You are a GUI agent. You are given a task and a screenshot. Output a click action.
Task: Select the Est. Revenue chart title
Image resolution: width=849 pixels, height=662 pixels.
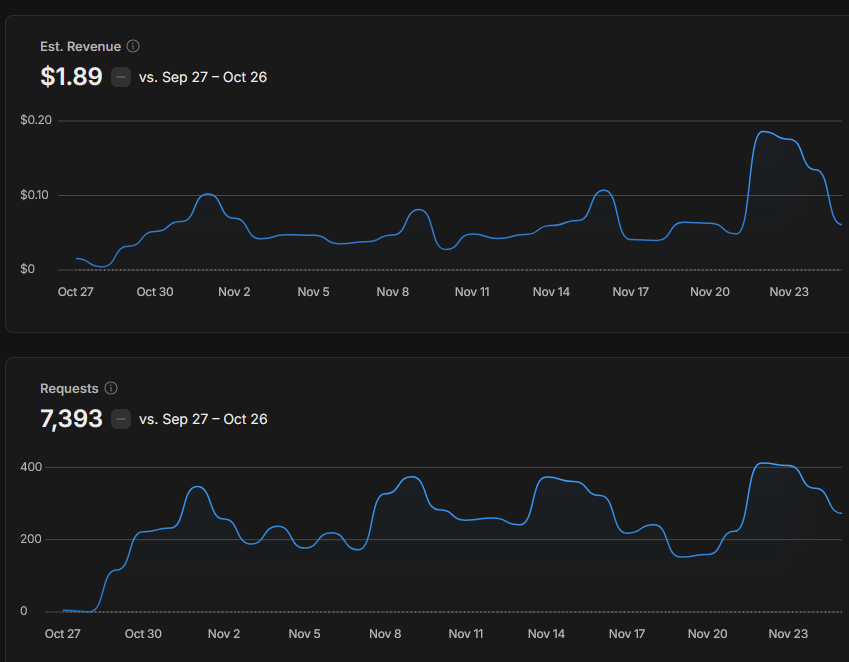click(80, 46)
